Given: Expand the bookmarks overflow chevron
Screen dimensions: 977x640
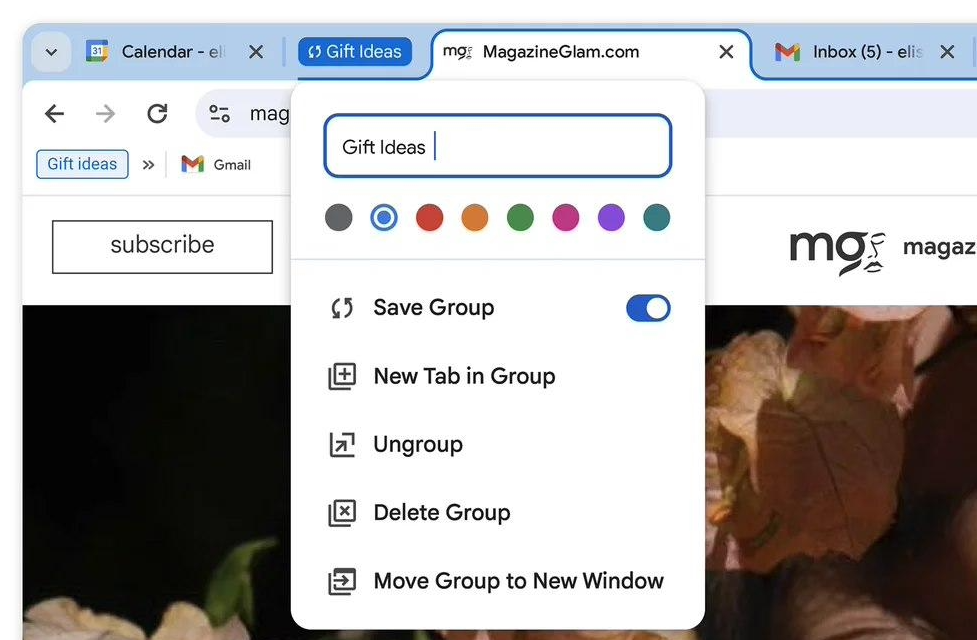Looking at the screenshot, I should pos(148,165).
